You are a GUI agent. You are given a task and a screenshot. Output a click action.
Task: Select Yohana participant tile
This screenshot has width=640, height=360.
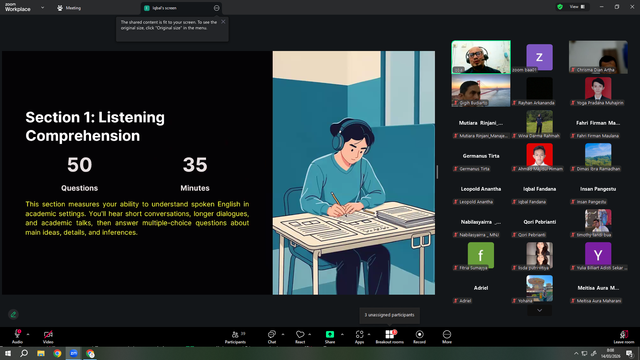539,289
